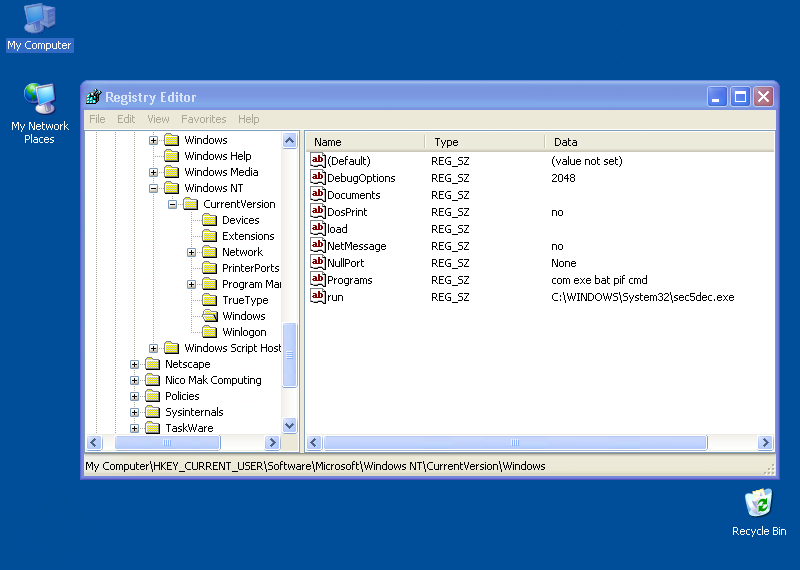Click tree pane scroll up arrow
This screenshot has height=570, width=800.
point(289,140)
